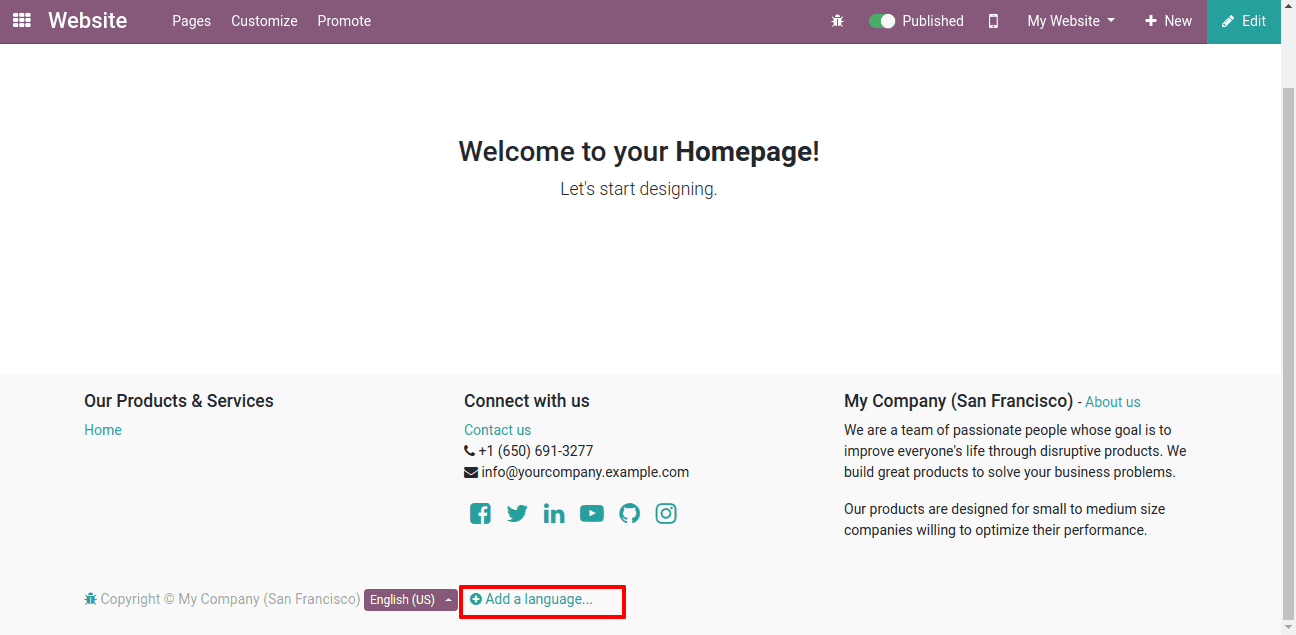Screen dimensions: 1296x635
Task: Click the Website app title
Action: pyautogui.click(x=88, y=21)
